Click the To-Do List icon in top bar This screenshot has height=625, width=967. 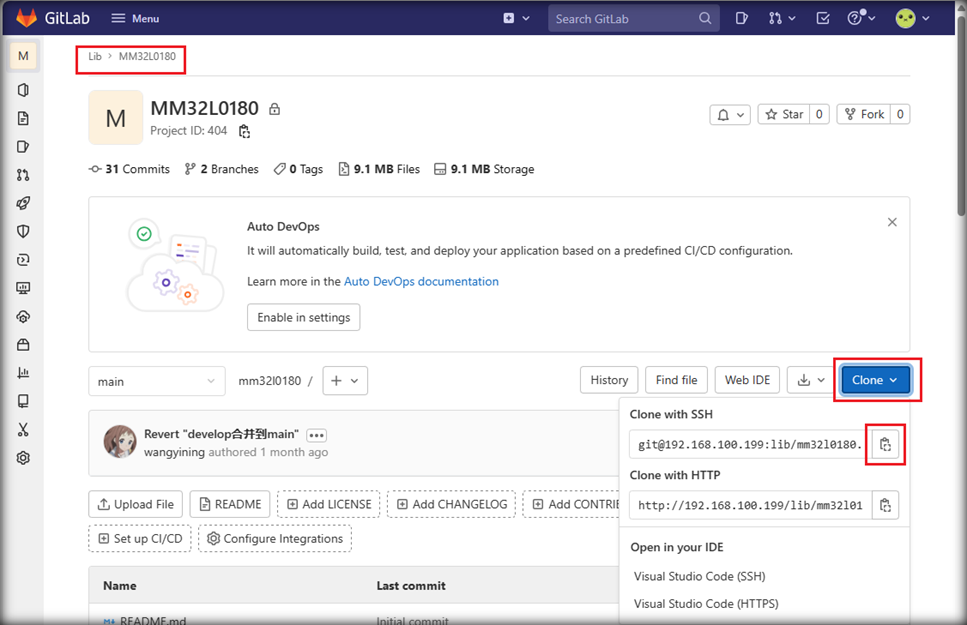click(822, 18)
